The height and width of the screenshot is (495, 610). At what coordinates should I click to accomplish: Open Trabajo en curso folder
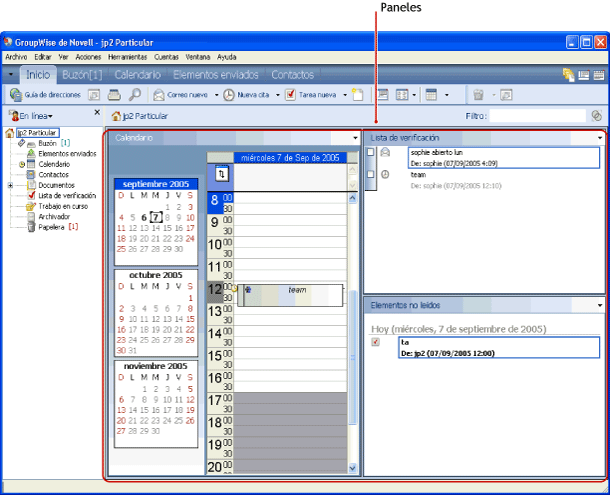tap(63, 206)
